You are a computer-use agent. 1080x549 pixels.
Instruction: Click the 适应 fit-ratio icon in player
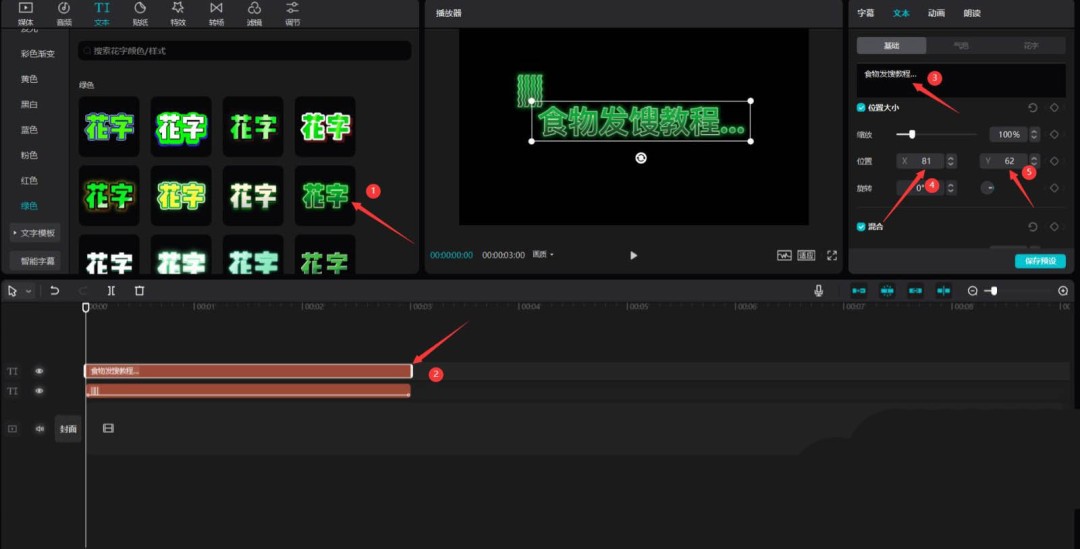click(x=807, y=255)
